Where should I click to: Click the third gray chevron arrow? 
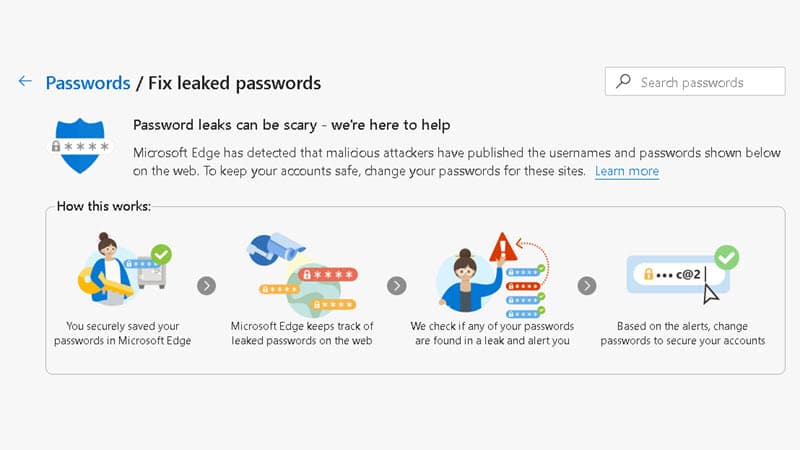[587, 286]
